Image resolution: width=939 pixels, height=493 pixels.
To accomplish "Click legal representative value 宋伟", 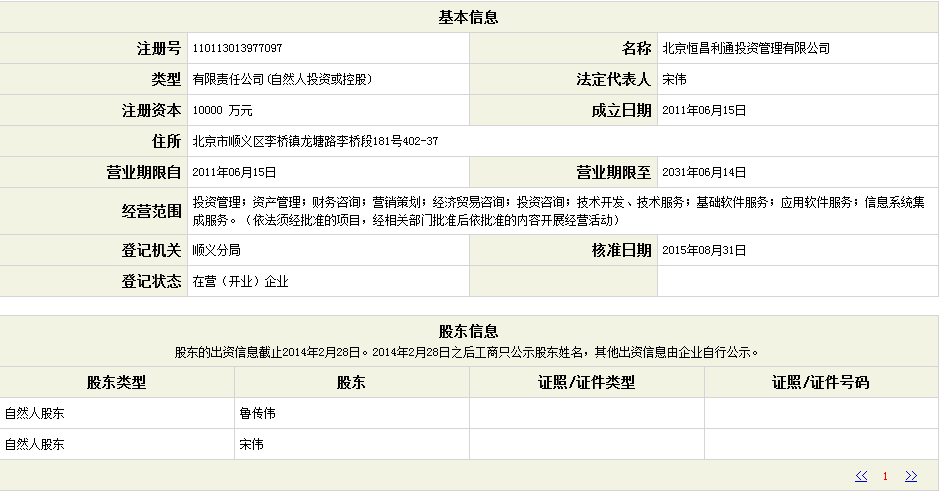I will (x=674, y=79).
